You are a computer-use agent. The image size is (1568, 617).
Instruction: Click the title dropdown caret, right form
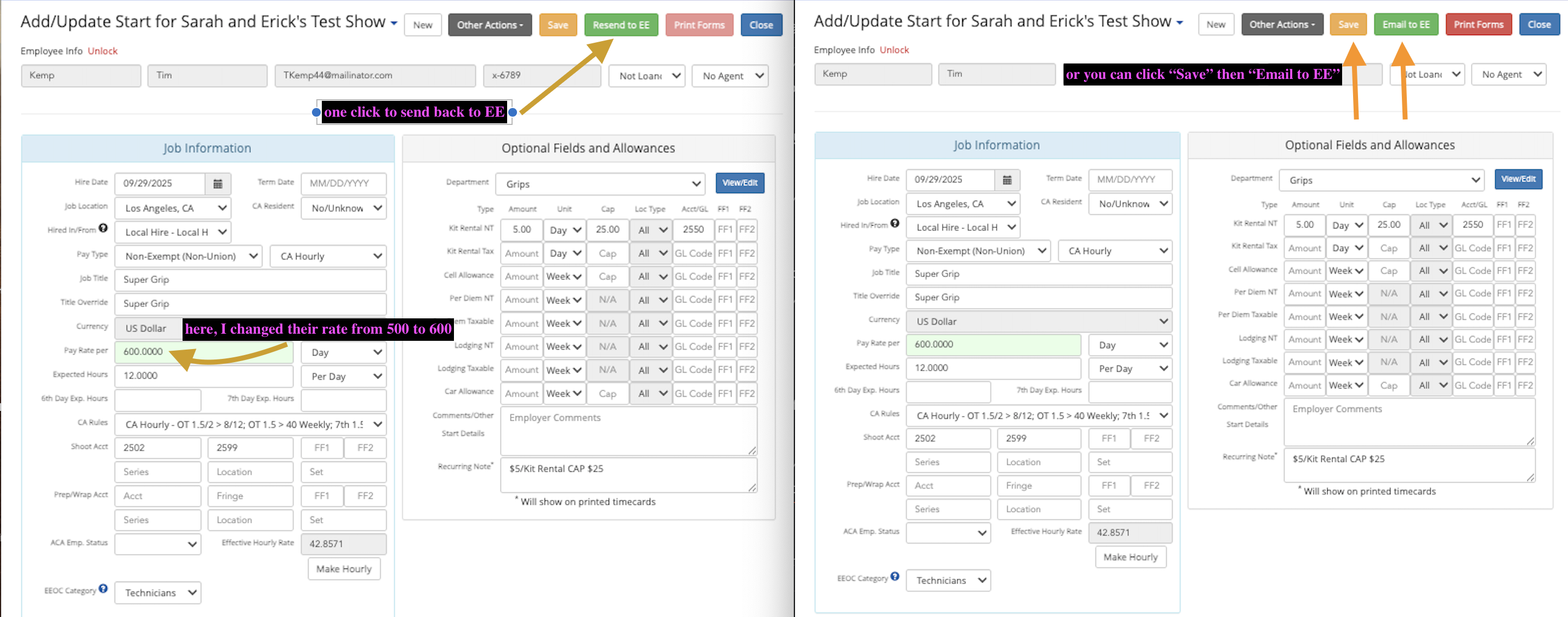1180,23
